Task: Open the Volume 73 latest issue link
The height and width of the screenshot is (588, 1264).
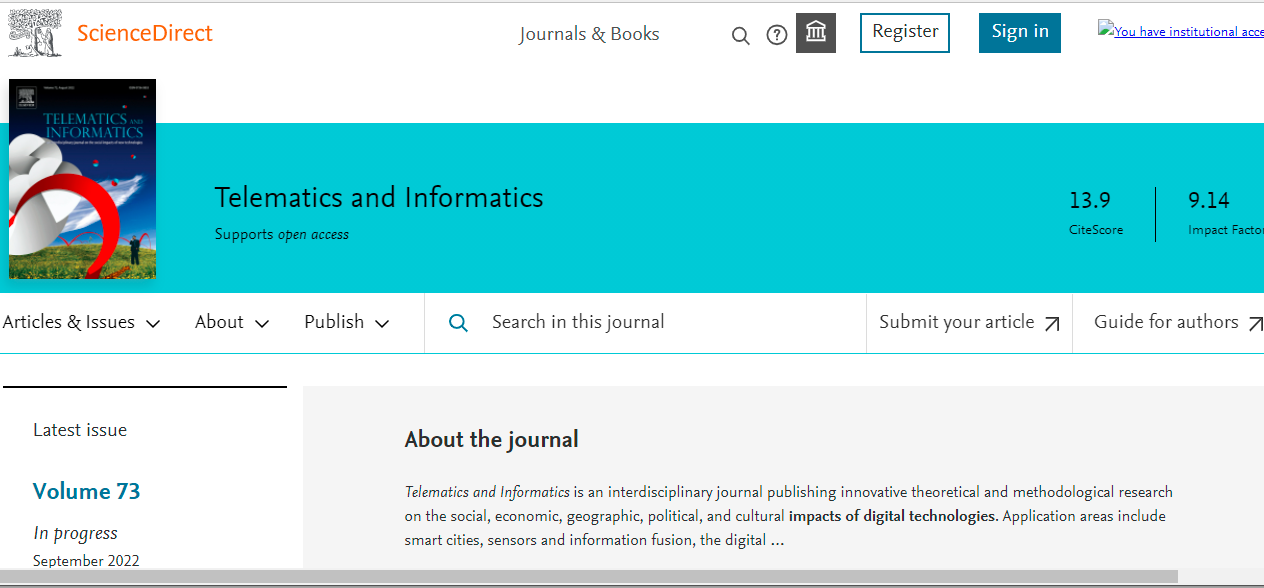Action: click(86, 491)
